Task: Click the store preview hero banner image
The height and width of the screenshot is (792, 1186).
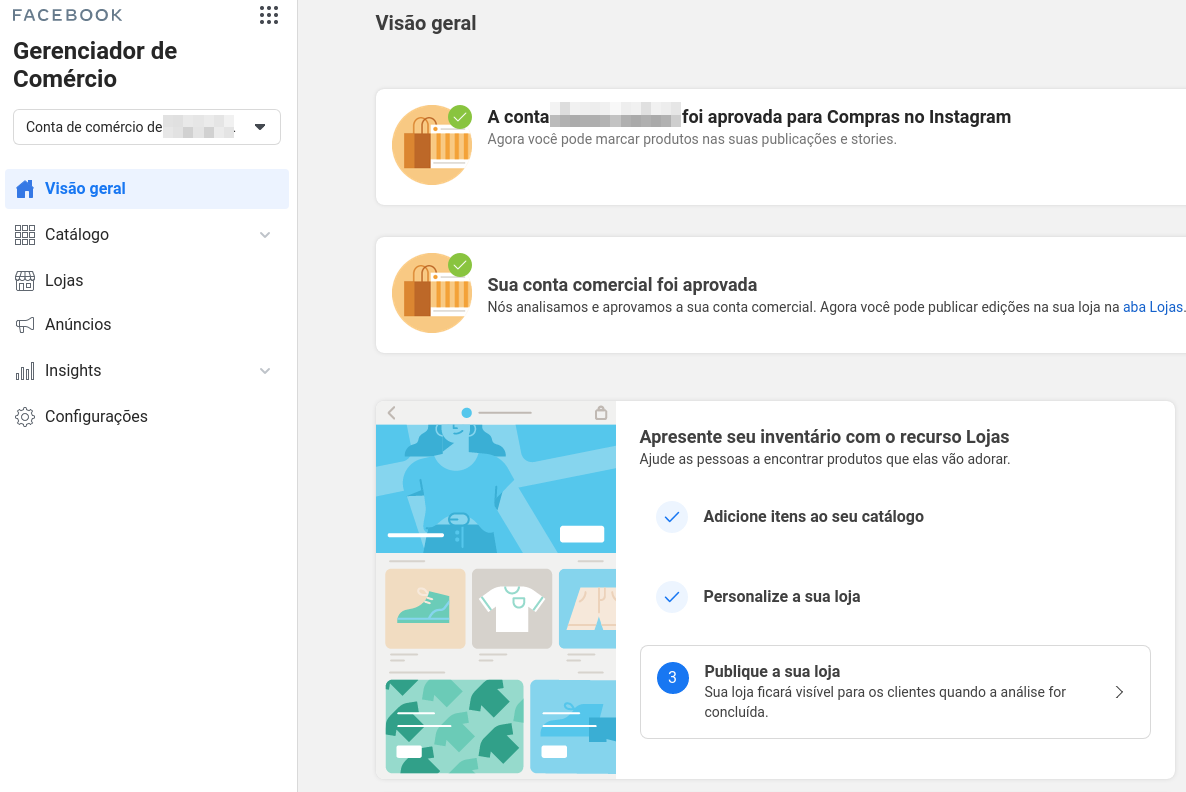Action: (x=495, y=489)
